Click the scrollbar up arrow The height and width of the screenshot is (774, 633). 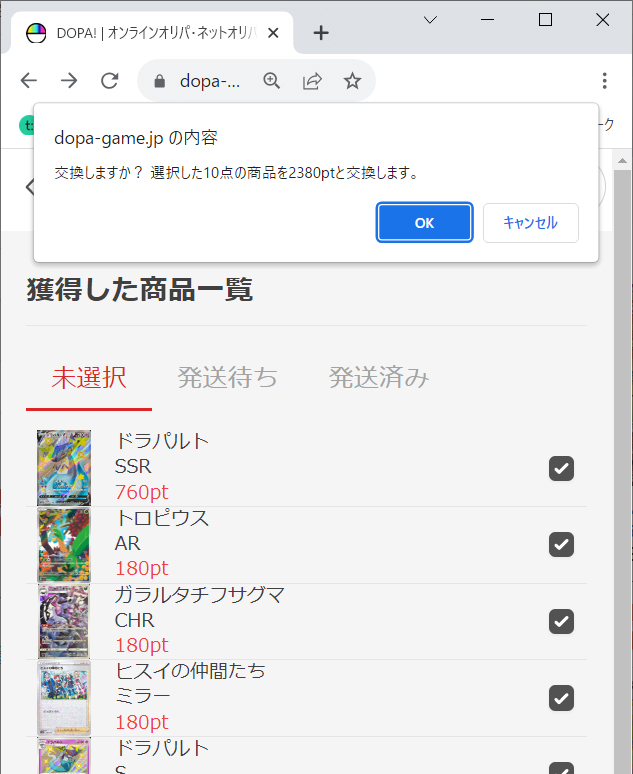(622, 161)
